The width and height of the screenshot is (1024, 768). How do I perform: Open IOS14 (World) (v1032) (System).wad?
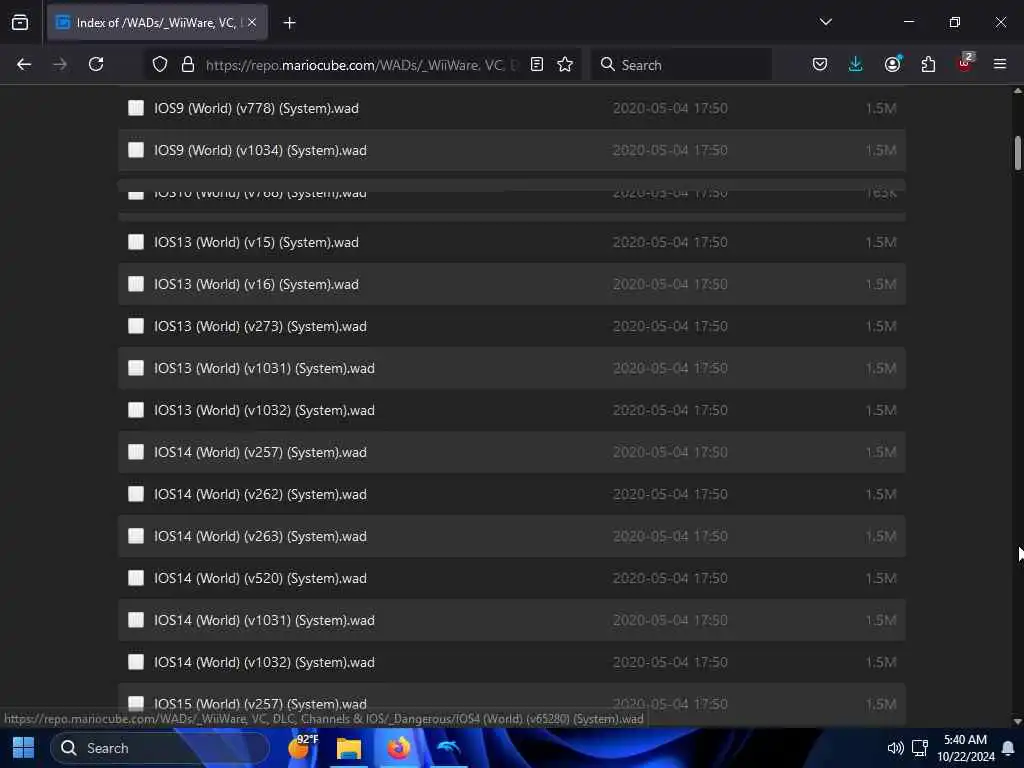264,662
